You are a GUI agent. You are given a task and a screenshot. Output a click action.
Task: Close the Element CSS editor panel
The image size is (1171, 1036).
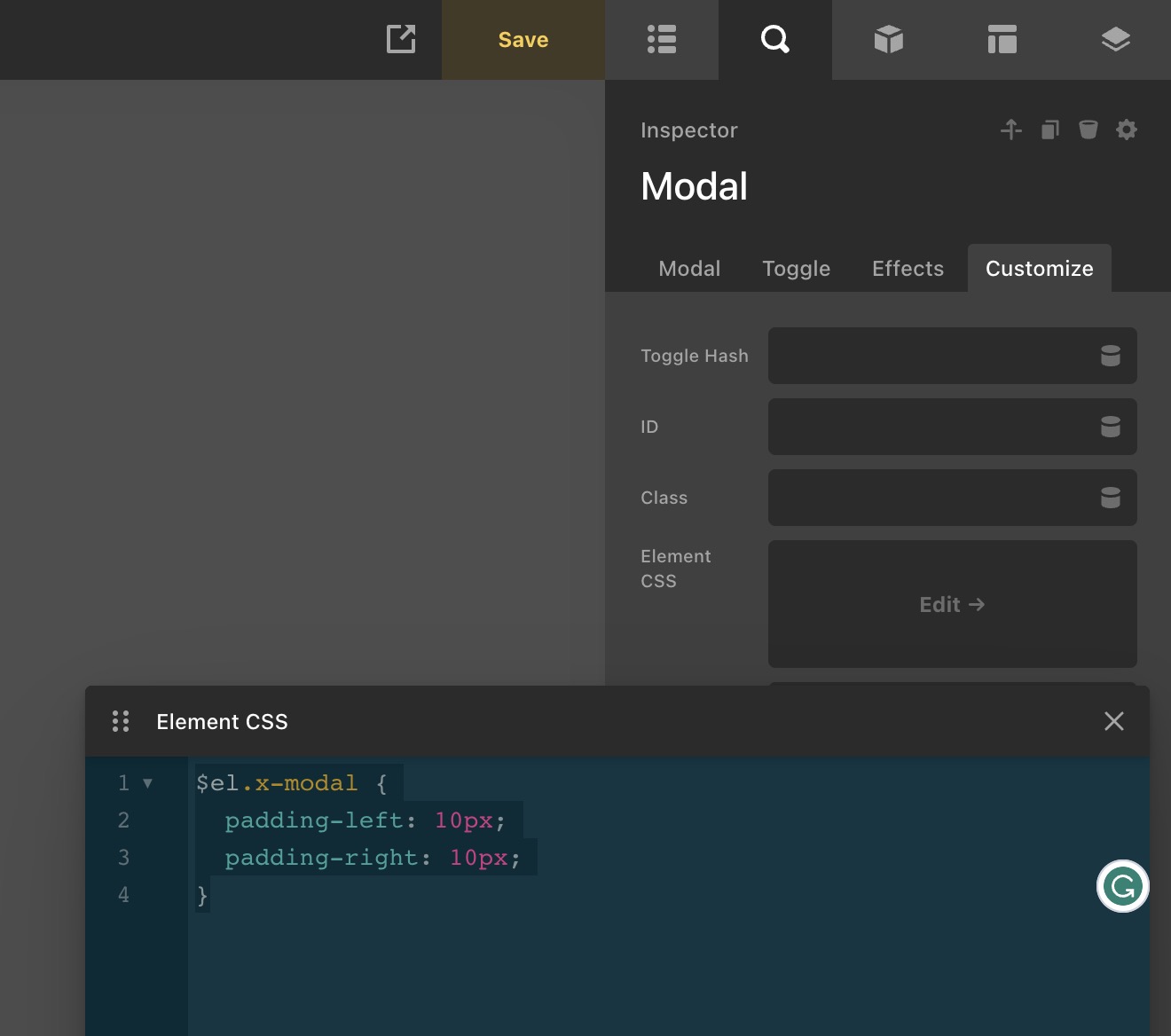[x=1114, y=721]
